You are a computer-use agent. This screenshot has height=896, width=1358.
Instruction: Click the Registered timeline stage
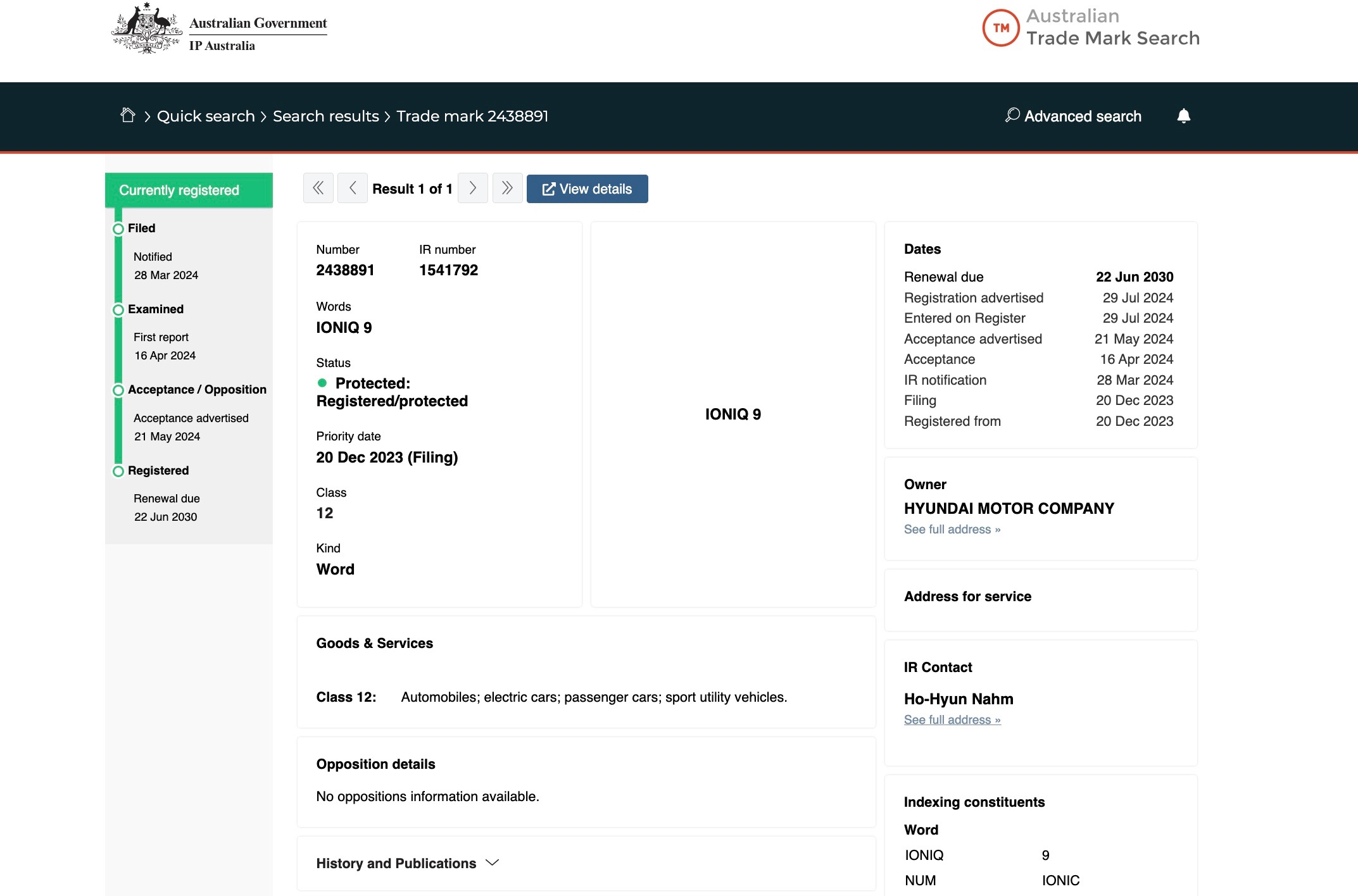[158, 471]
